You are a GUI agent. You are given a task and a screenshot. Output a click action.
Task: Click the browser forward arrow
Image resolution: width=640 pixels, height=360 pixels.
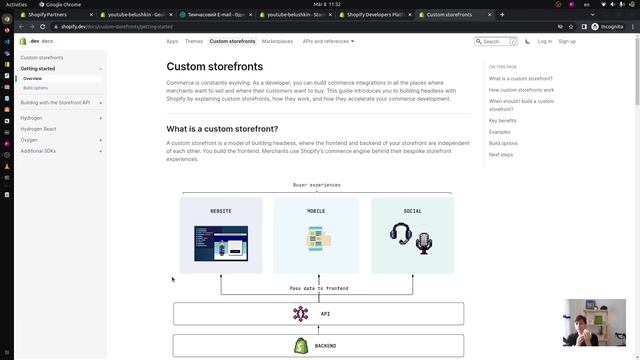pos(32,27)
